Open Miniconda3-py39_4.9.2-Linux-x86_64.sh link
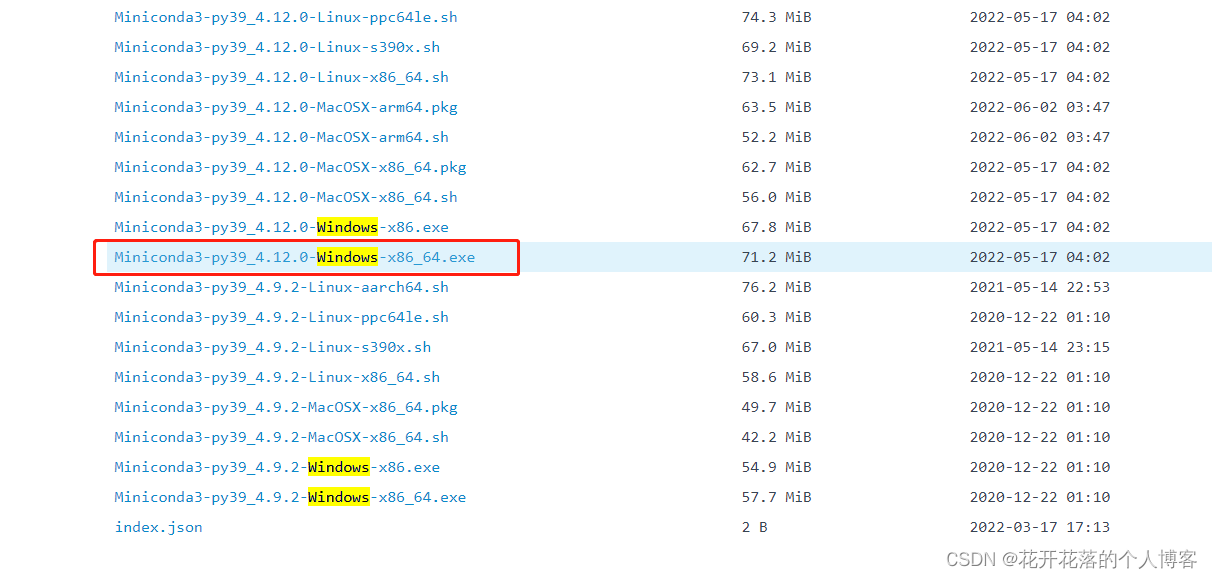Image resolution: width=1212 pixels, height=579 pixels. [277, 377]
